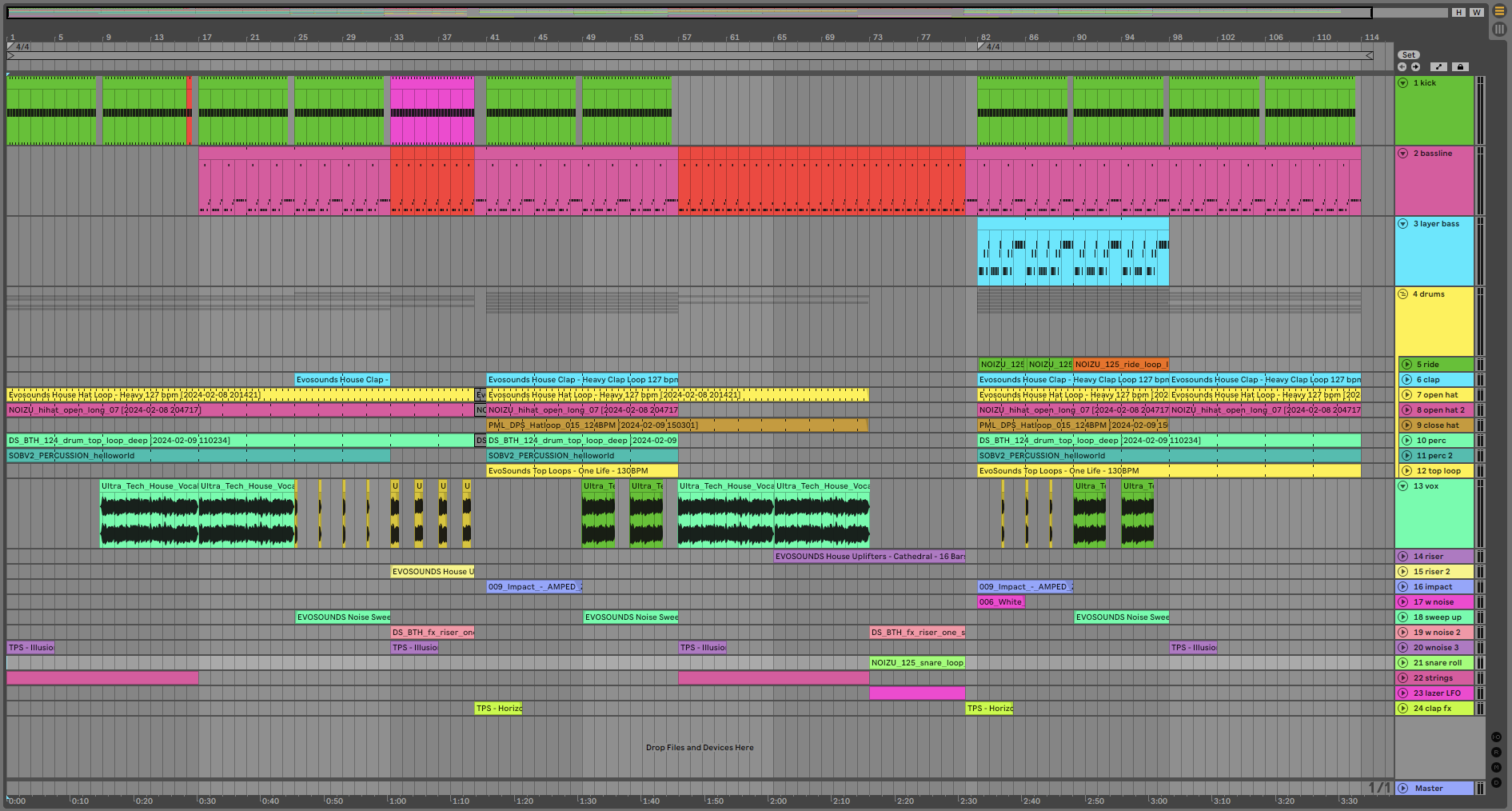
Task: Select the 3 layer bass track title
Action: pos(1436,224)
